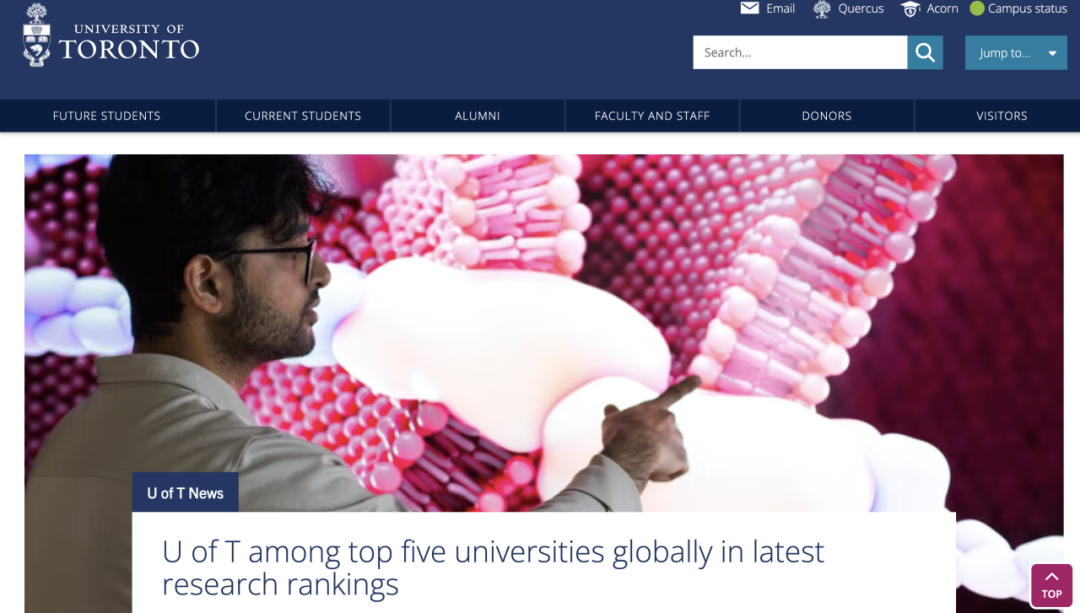Open the Jump to… menu
This screenshot has width=1080, height=613.
tap(1016, 53)
